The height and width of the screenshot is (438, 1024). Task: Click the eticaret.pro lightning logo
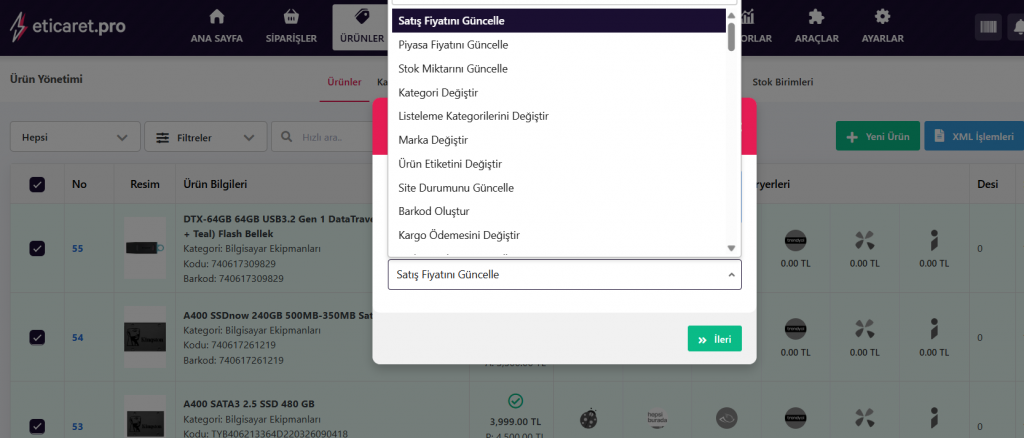(x=17, y=27)
